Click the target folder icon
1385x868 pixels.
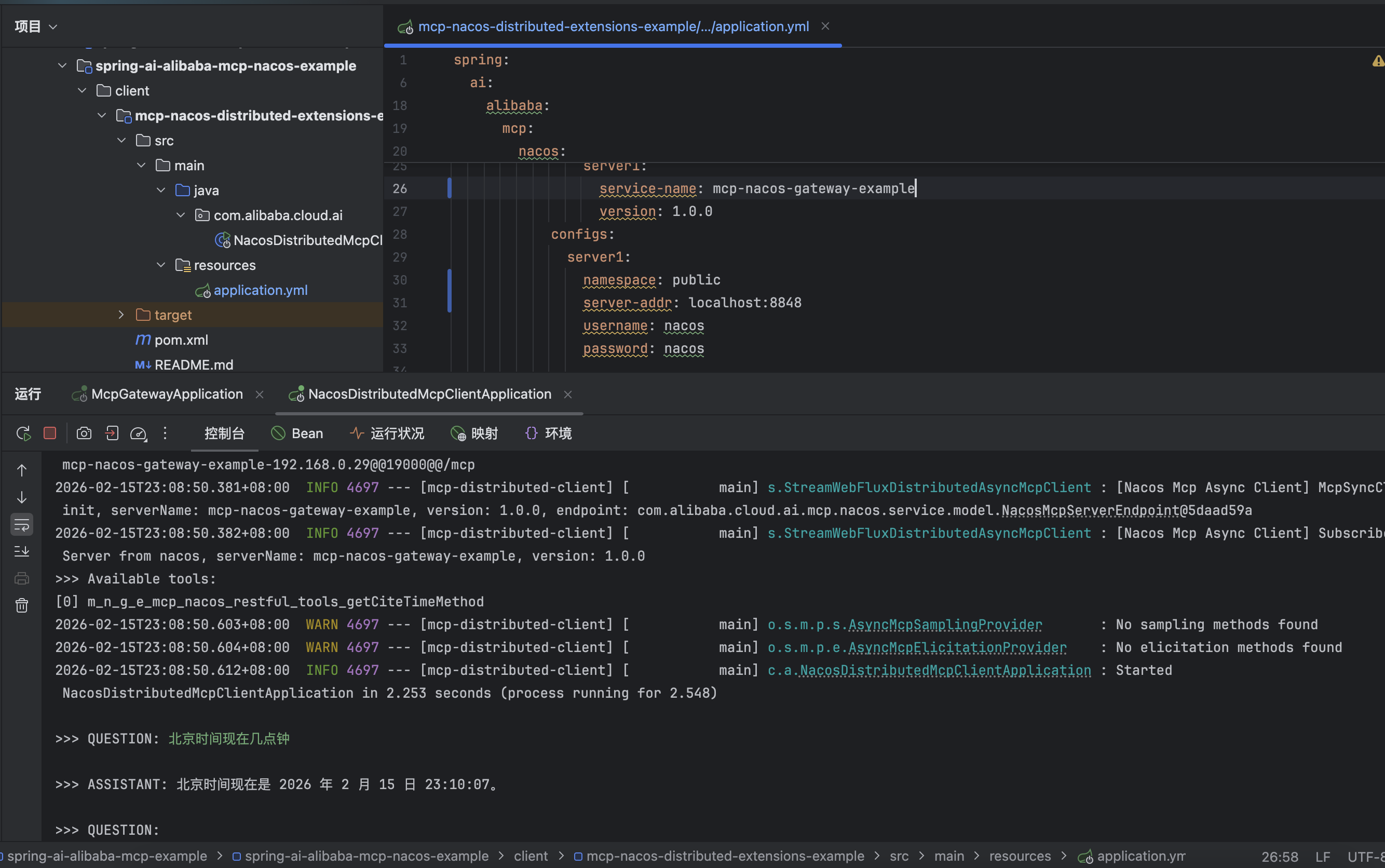143,315
